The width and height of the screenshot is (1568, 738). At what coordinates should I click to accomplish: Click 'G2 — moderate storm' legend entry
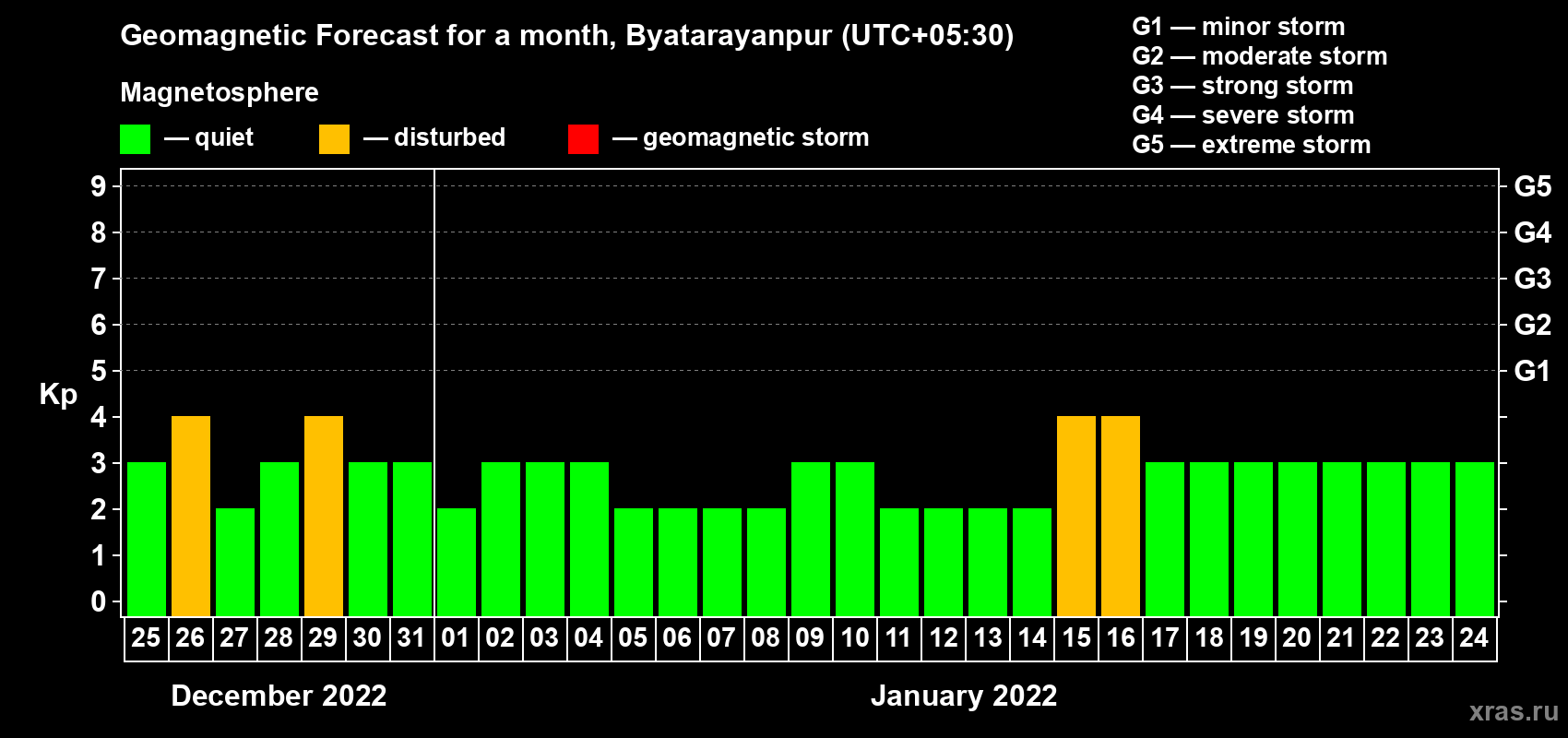(x=1260, y=56)
